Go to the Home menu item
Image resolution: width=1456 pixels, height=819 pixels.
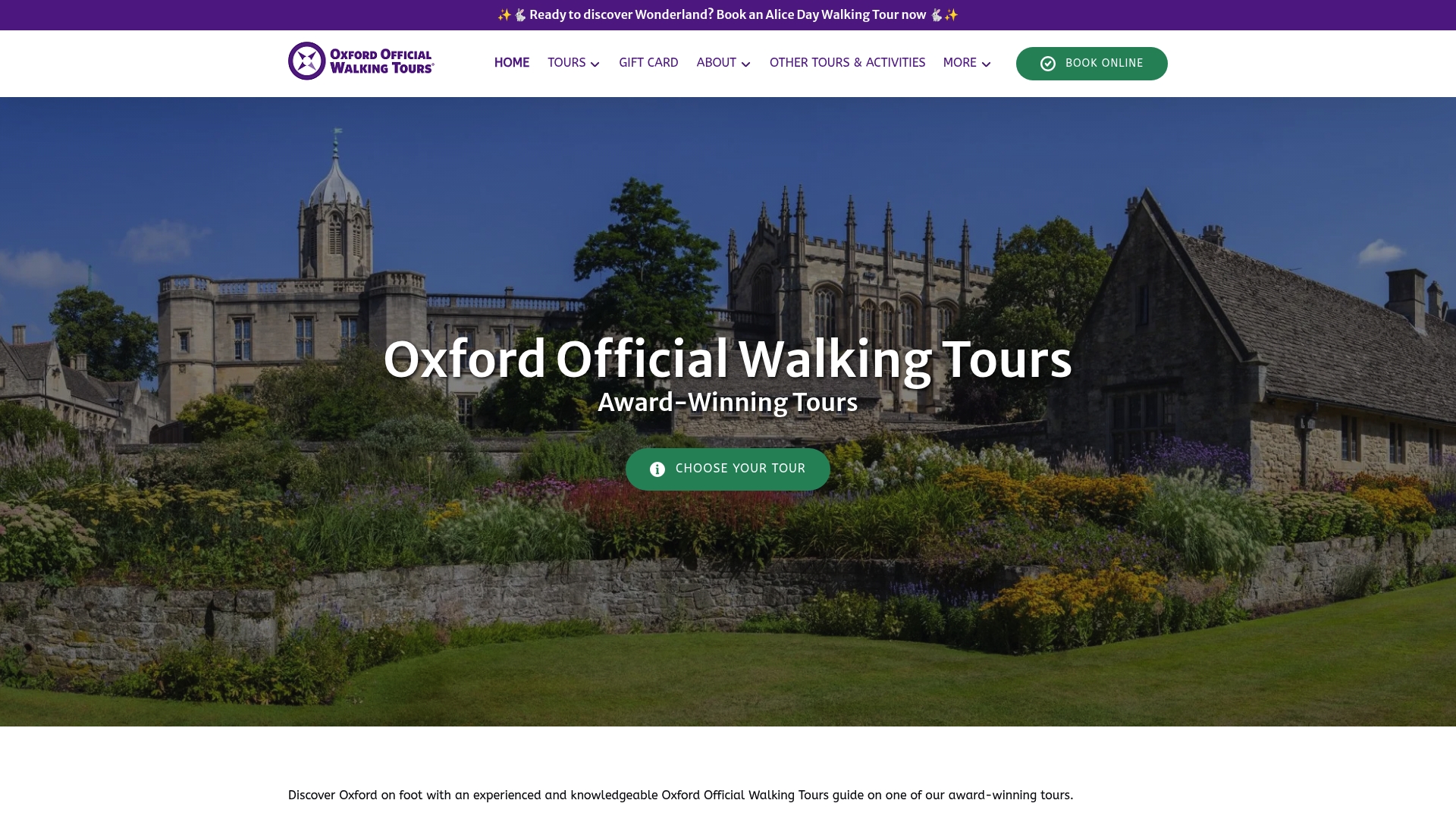click(x=512, y=63)
